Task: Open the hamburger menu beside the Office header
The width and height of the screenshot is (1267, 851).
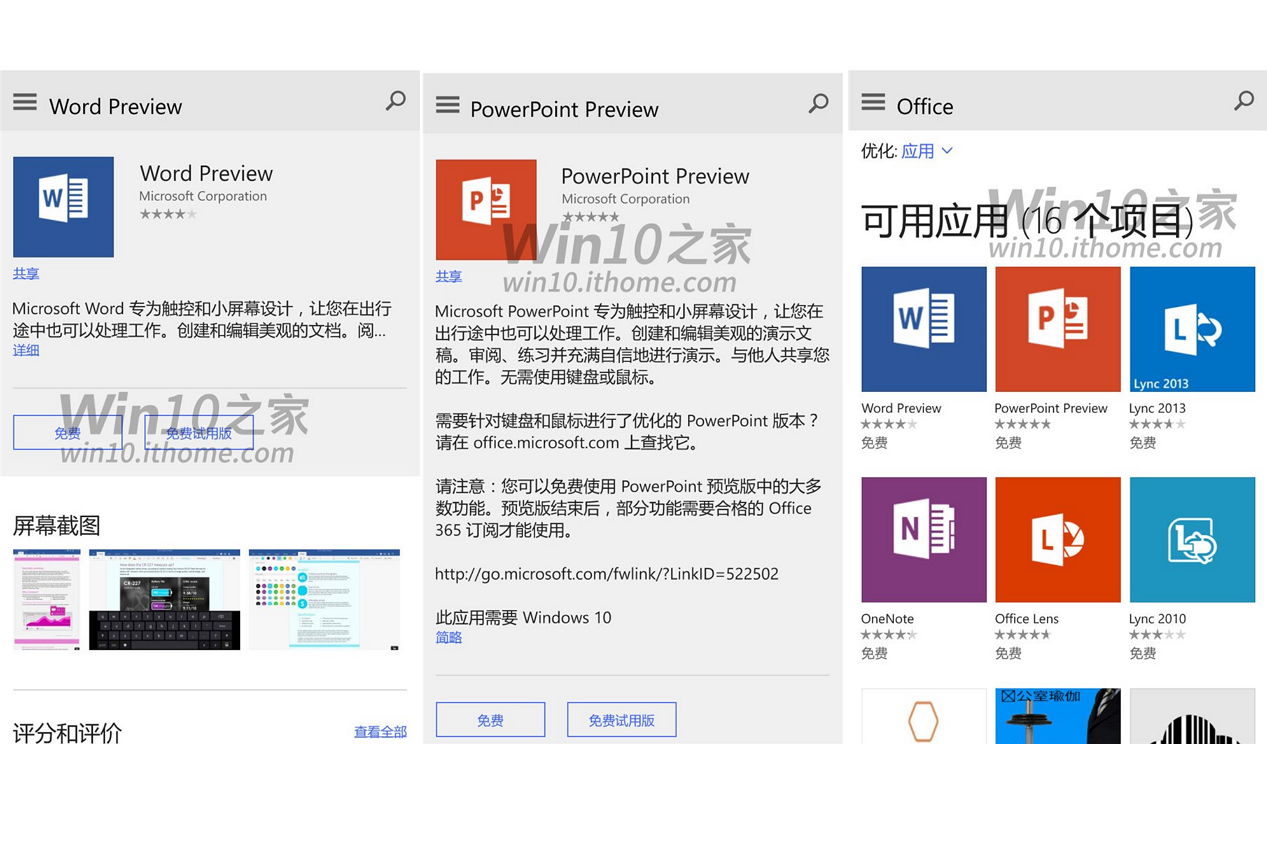Action: (x=873, y=102)
